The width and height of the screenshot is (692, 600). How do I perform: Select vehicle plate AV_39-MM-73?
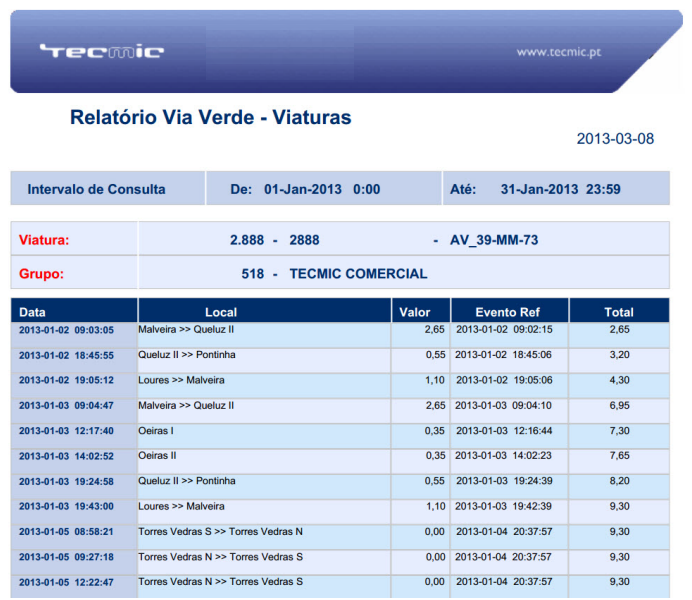tap(494, 240)
